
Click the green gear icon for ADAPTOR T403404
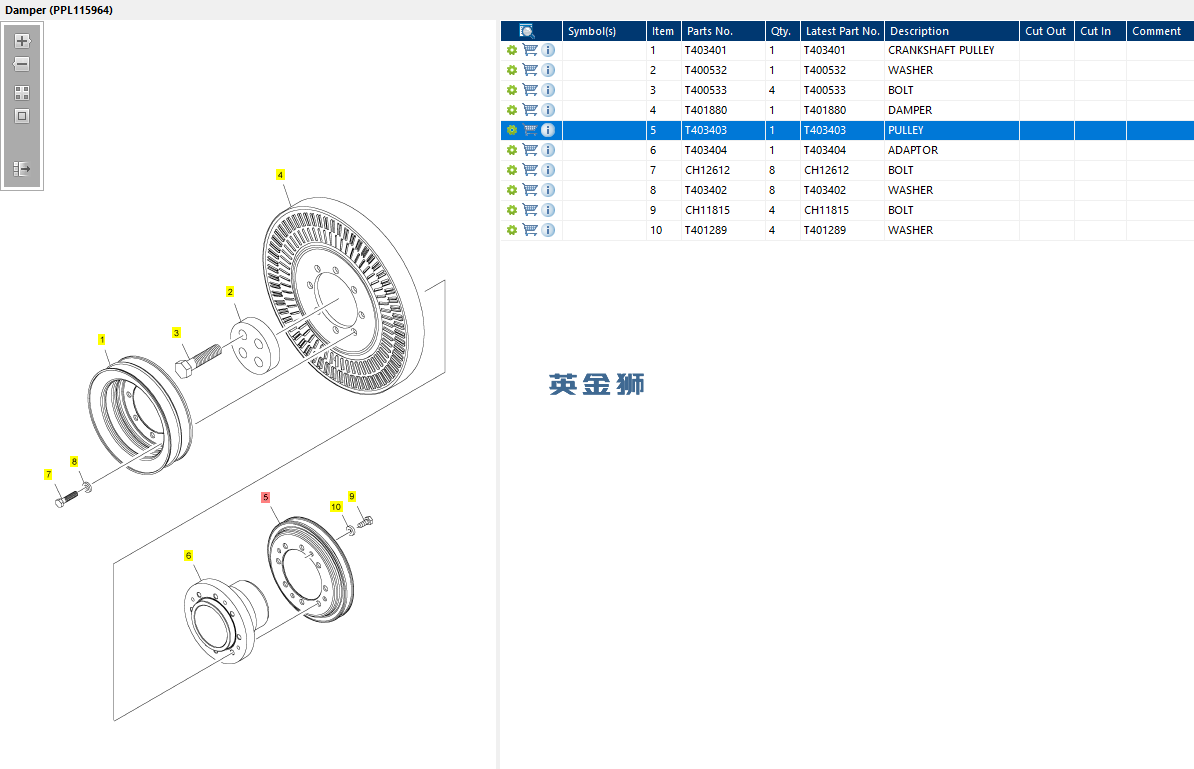512,150
